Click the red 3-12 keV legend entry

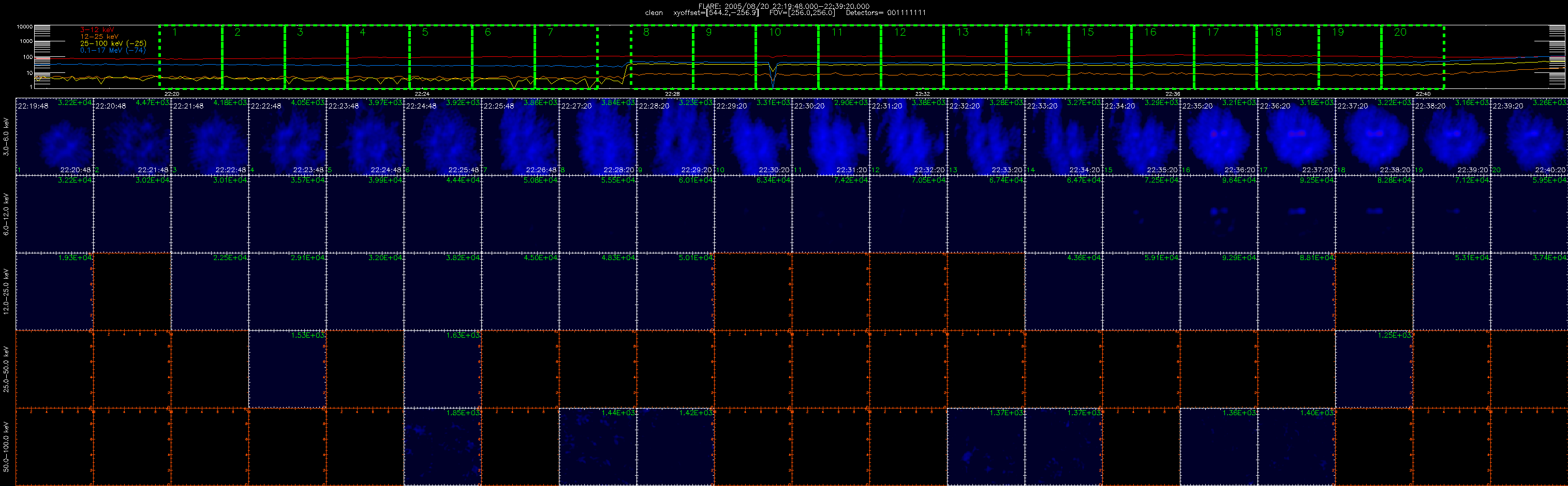pos(97,30)
